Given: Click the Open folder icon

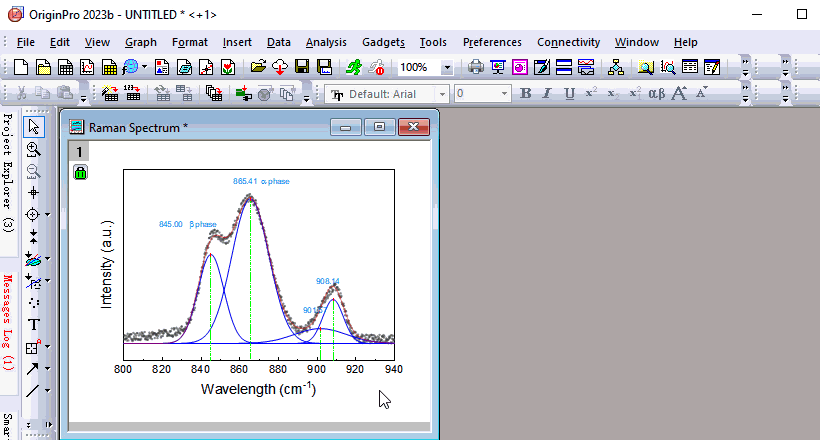Looking at the screenshot, I should point(258,67).
